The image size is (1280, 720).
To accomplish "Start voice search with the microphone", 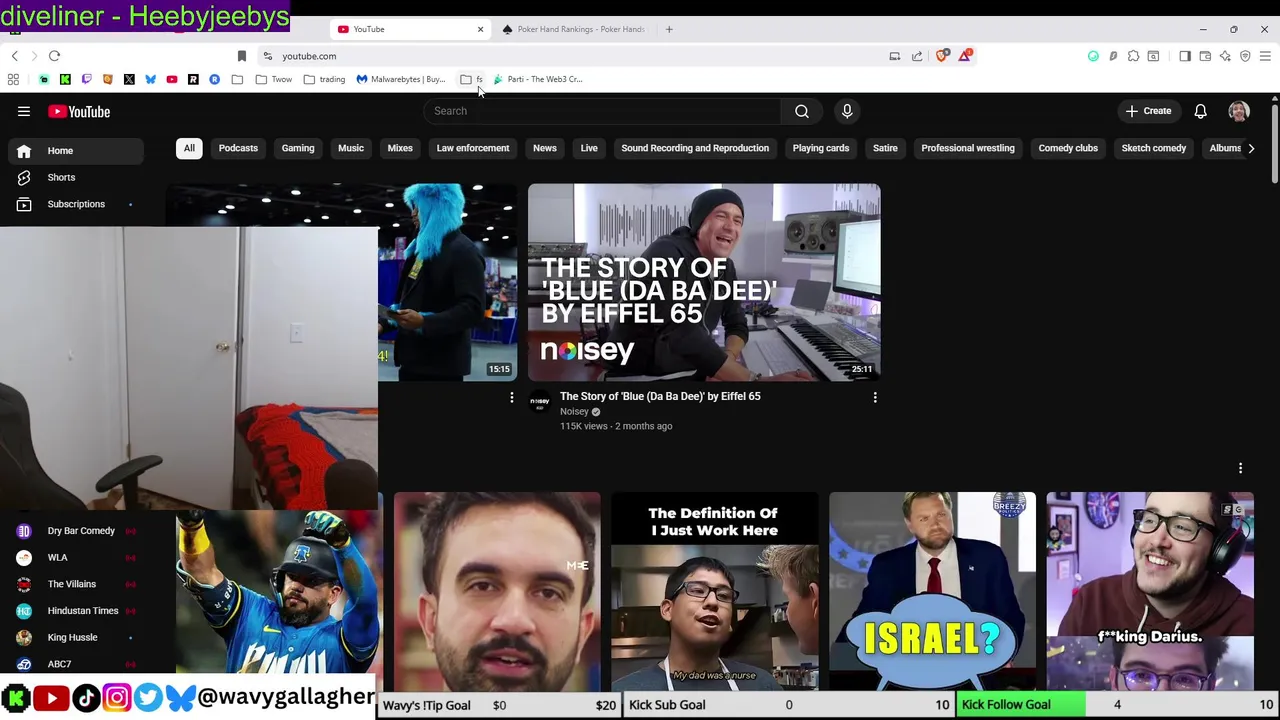I will pos(847,111).
